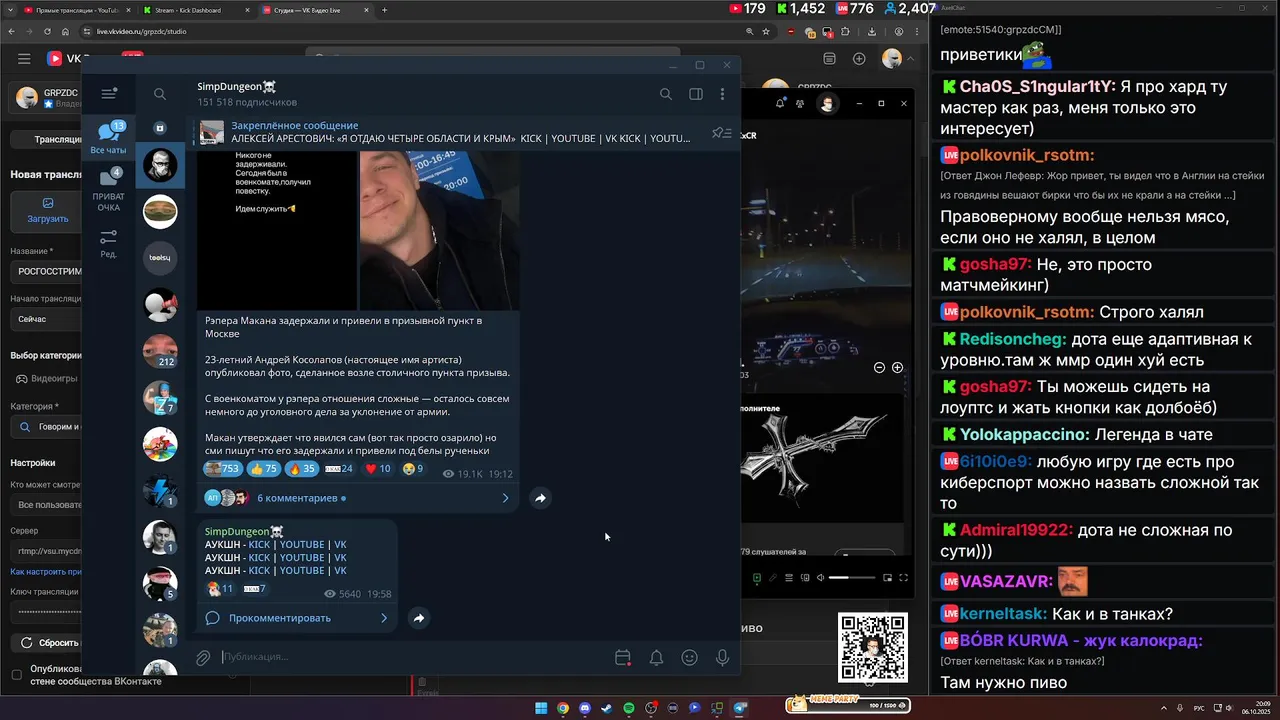The image size is (1280, 720).
Task: Open first YOUTUBE link in АУКШН post
Action: [x=301, y=545]
